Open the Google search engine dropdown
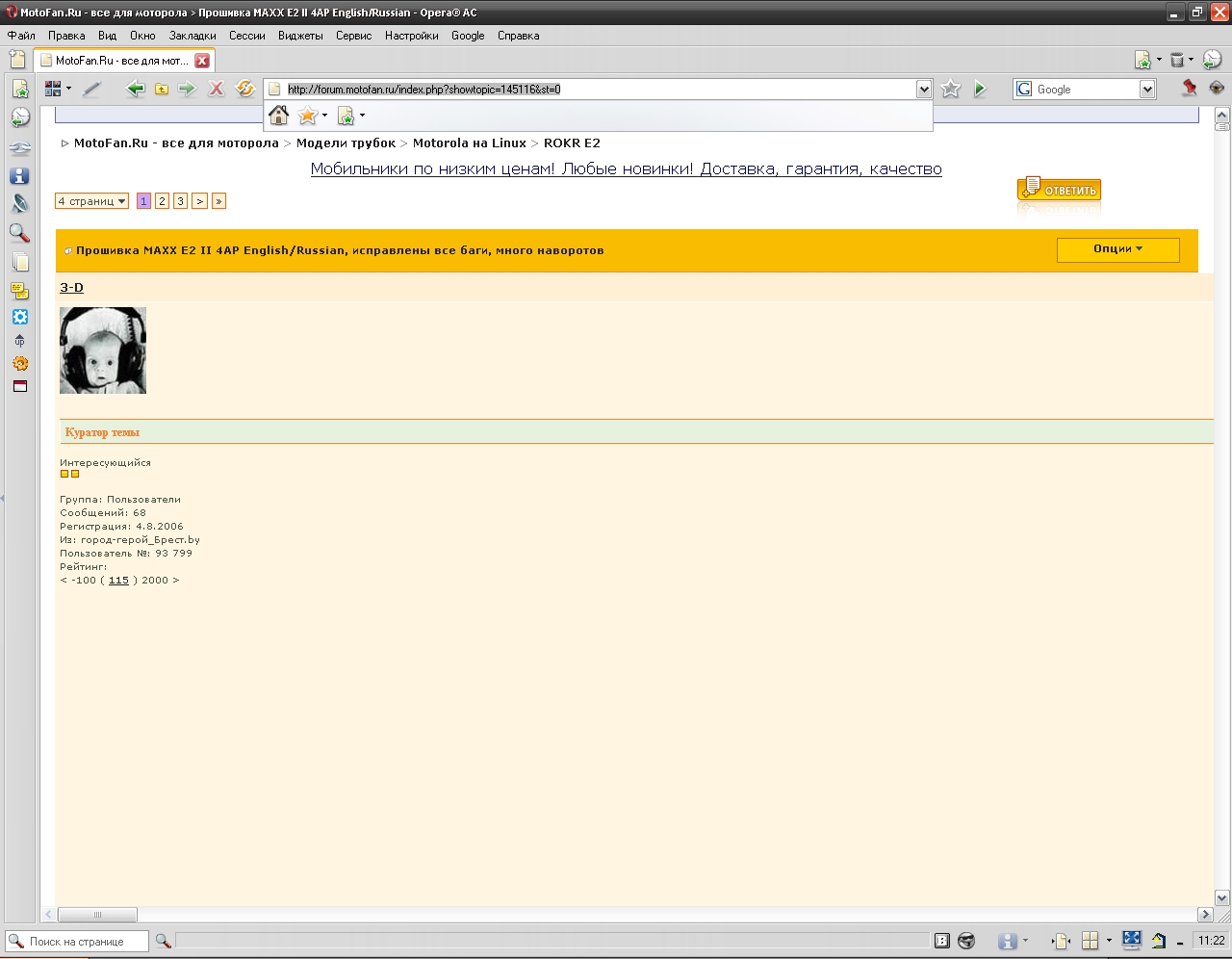 pyautogui.click(x=1147, y=89)
